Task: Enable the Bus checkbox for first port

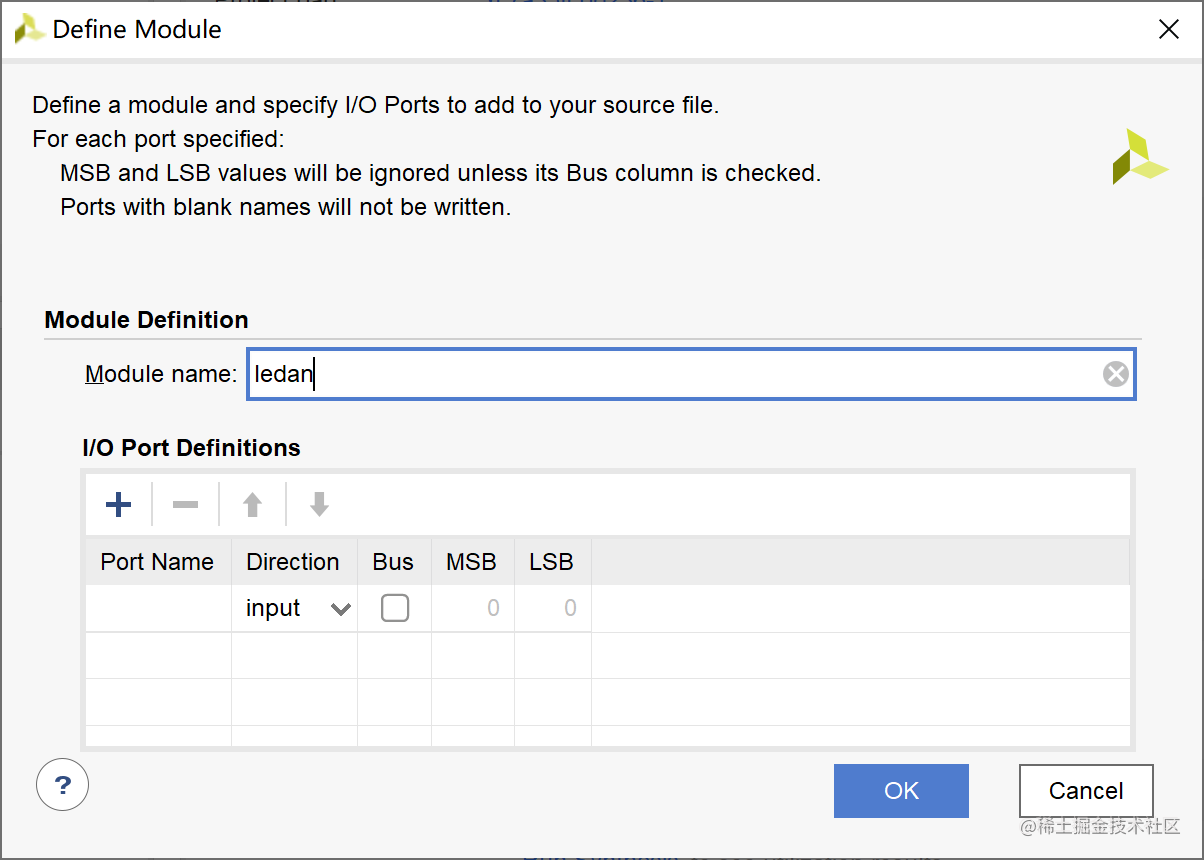Action: point(395,608)
